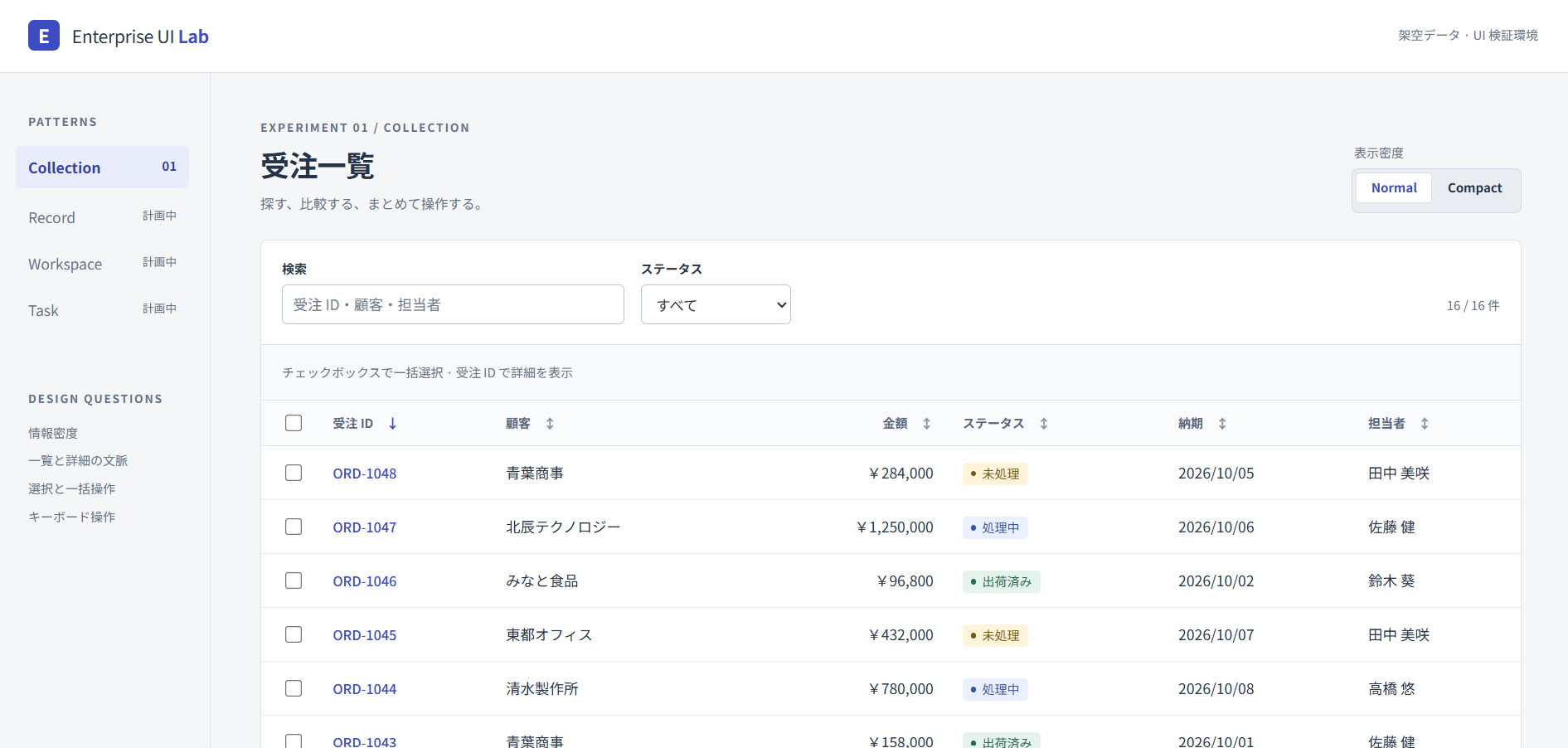Click the 出荷済み badge on ORD-1046
The height and width of the screenshot is (748, 1568).
tap(1002, 581)
